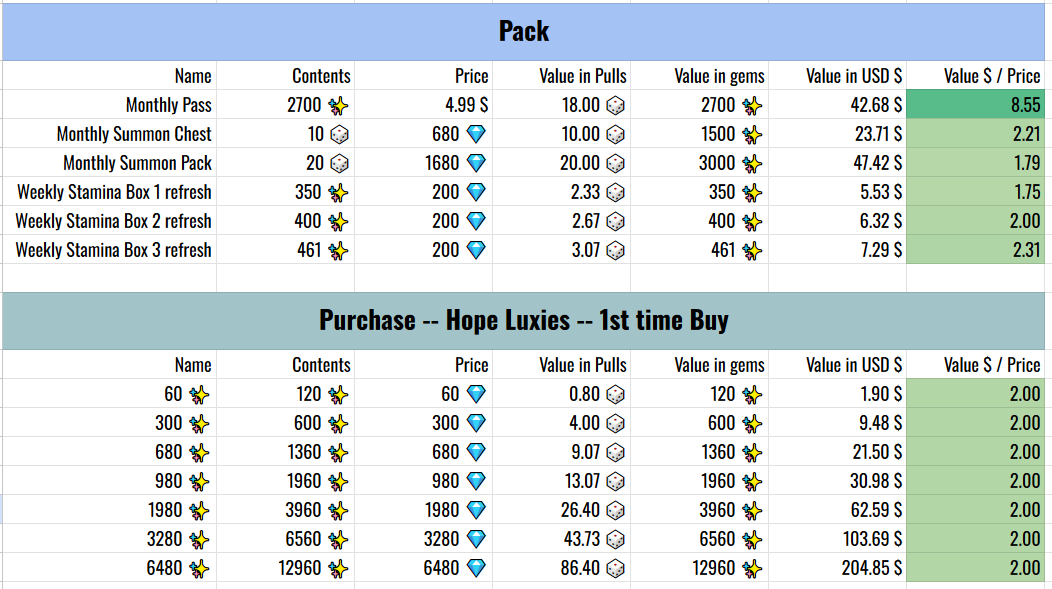Click the star icon beside 12960 in Contents column
Image resolution: width=1052 pixels, height=589 pixels.
pyautogui.click(x=339, y=568)
